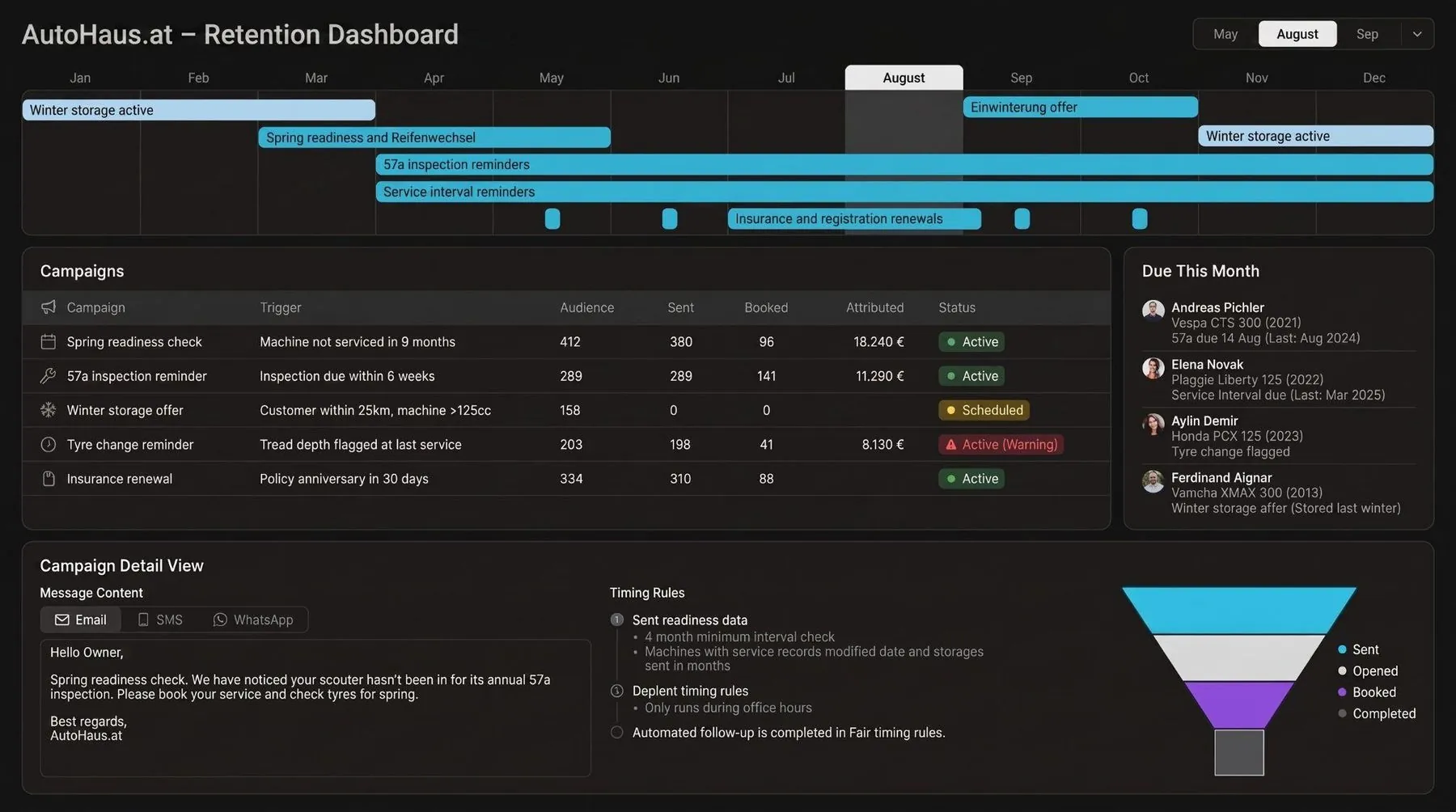Click the blue Sent funnel segment
This screenshot has height=812, width=1456.
(1238, 611)
